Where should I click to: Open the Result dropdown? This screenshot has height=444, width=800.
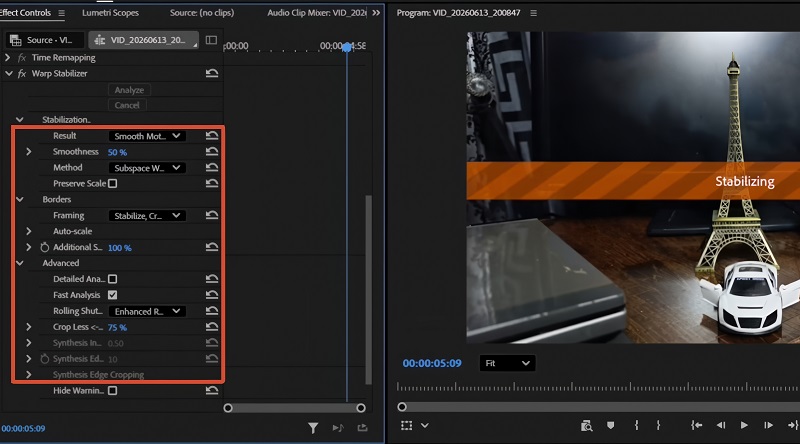pyautogui.click(x=147, y=136)
